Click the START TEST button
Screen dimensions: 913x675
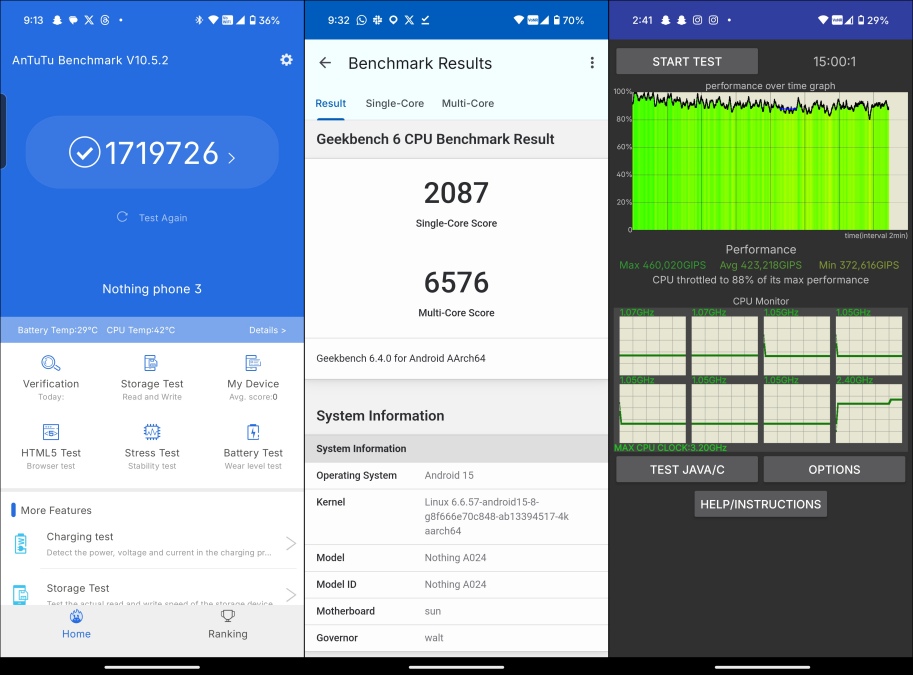(x=686, y=61)
